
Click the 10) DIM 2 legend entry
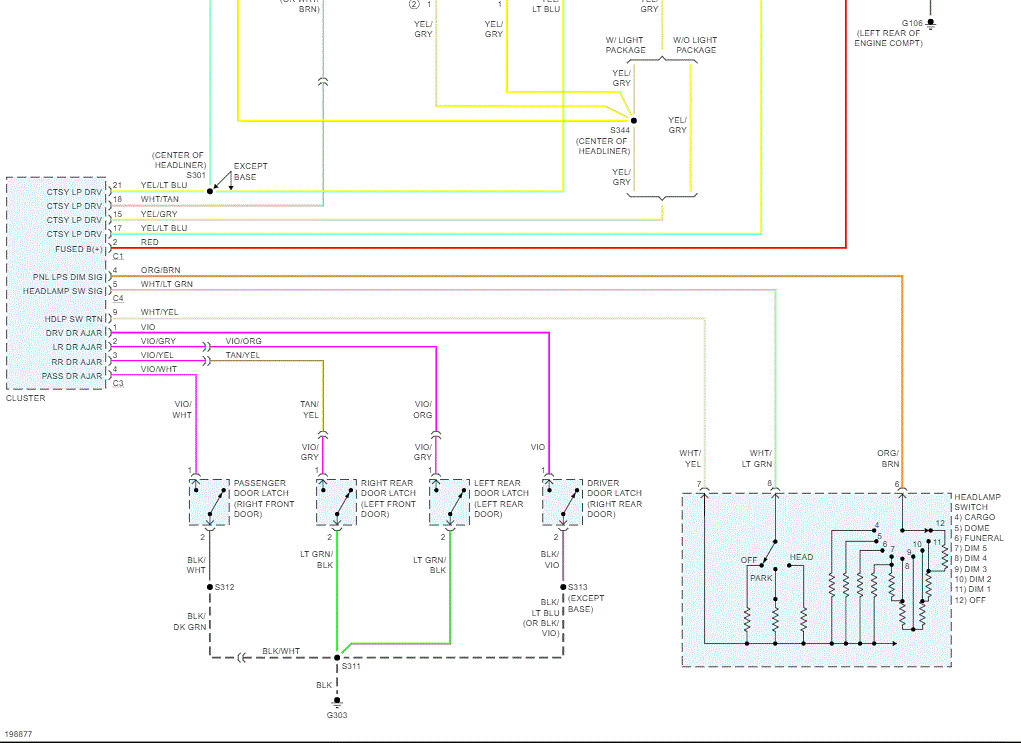pos(973,579)
